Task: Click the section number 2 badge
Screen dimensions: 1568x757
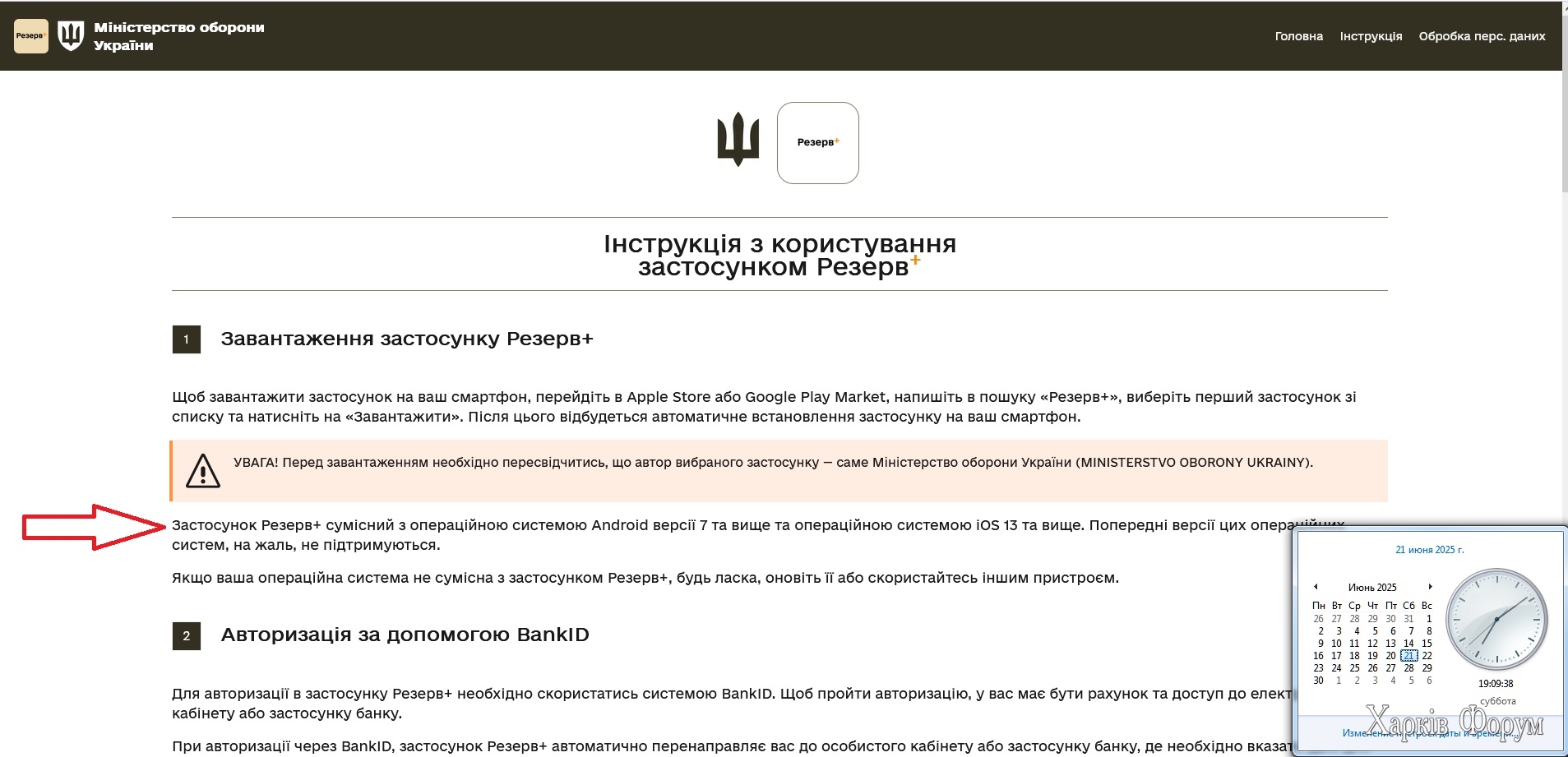Action: 187,635
